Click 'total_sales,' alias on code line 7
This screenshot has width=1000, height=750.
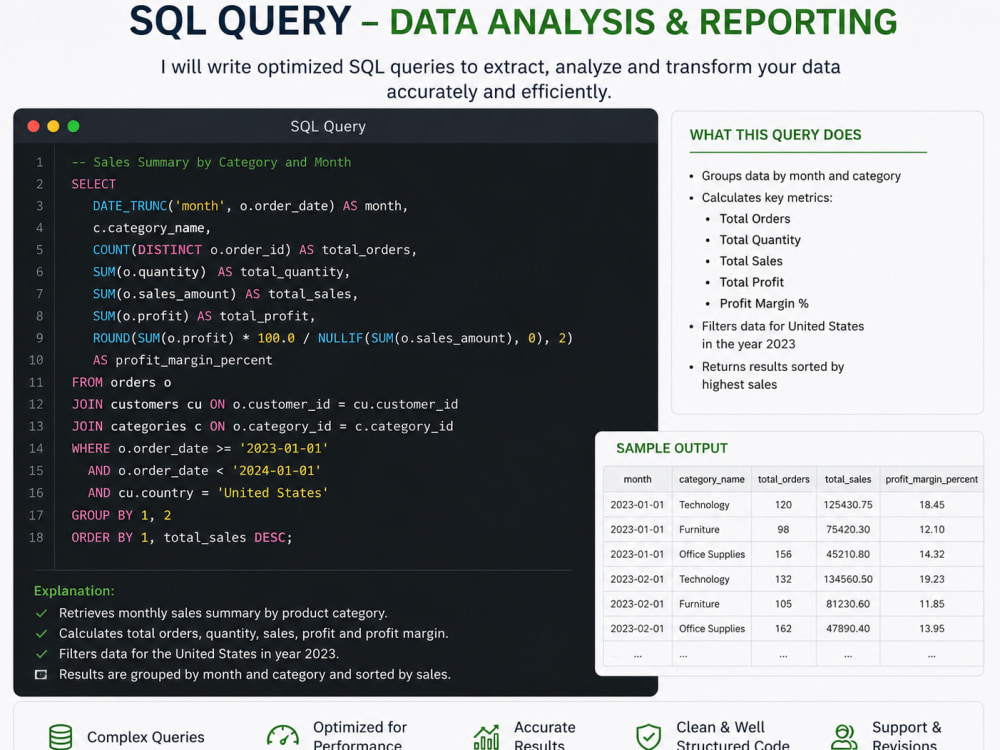(x=312, y=294)
